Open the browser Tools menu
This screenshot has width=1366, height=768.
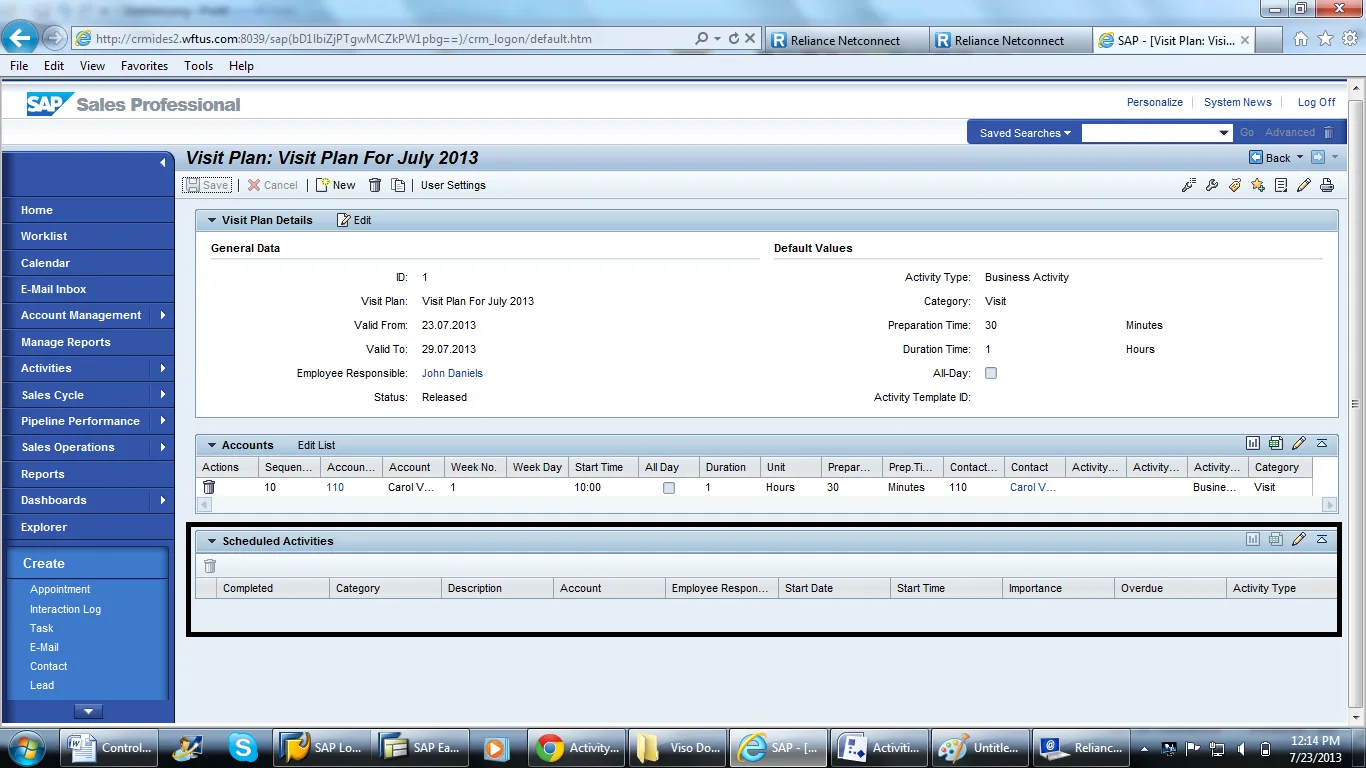pos(198,66)
